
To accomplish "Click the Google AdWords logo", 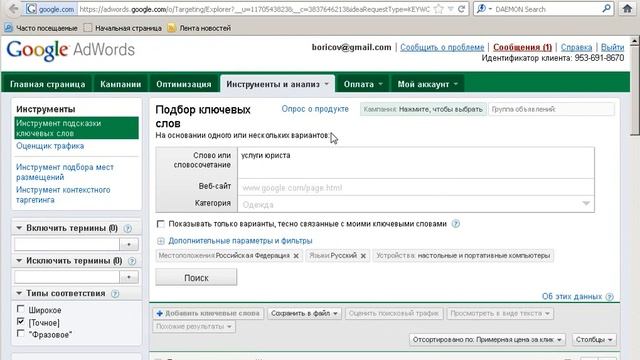I will click(x=71, y=50).
